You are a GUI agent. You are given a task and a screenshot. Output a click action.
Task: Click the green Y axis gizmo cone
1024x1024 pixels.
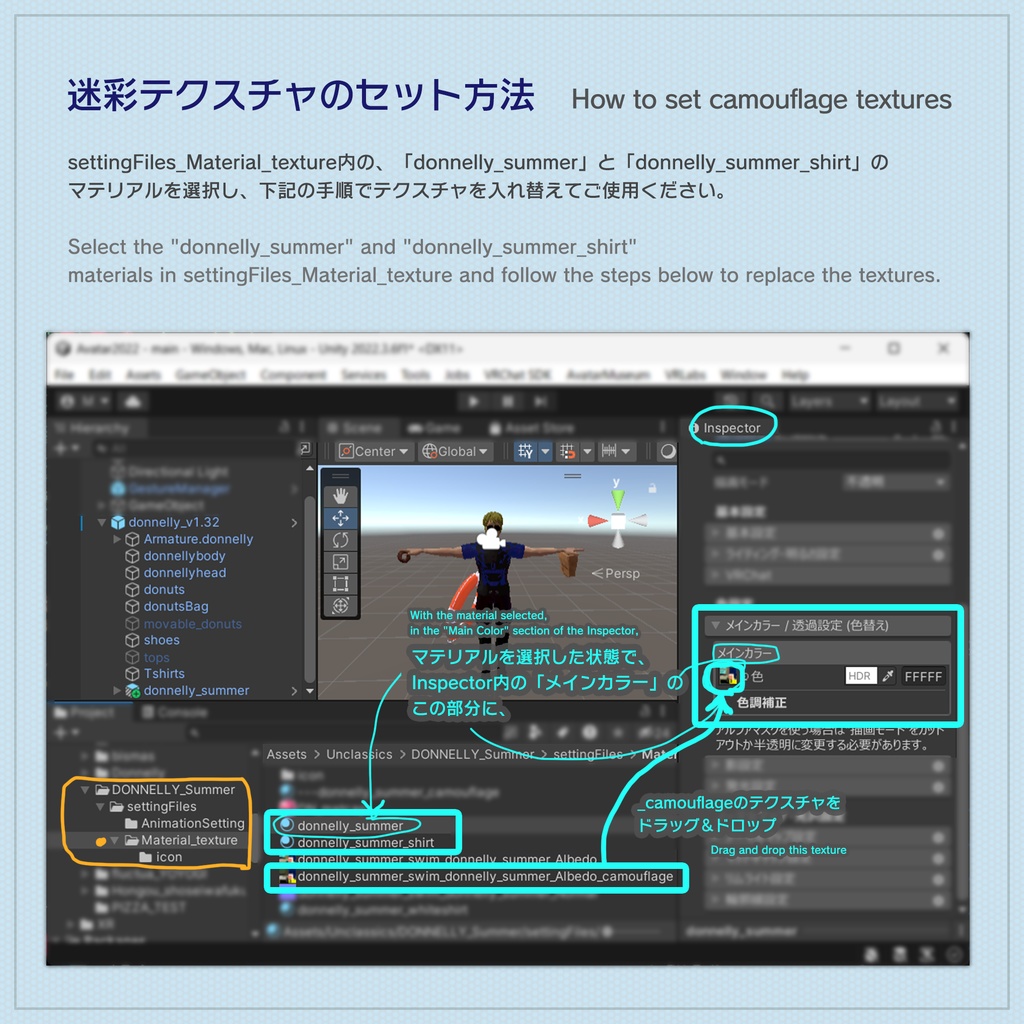click(617, 498)
